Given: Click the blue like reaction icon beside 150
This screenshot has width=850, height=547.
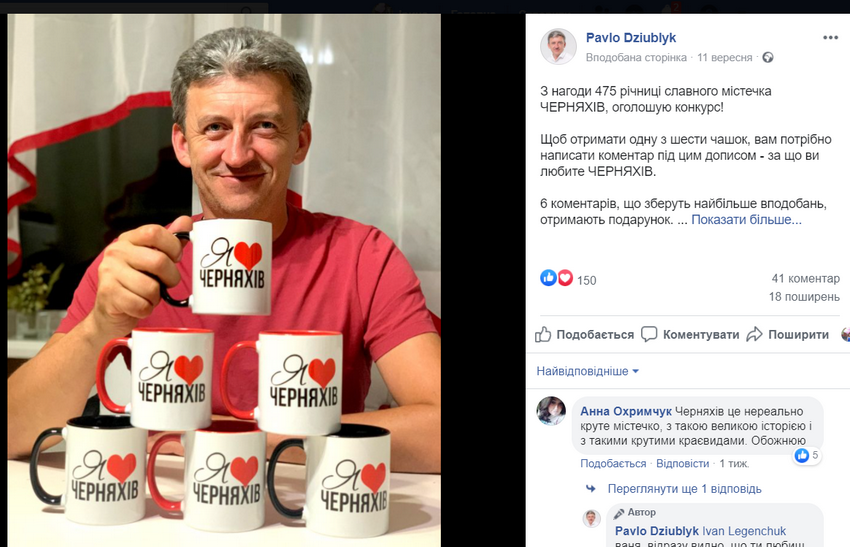Looking at the screenshot, I should point(548,278).
